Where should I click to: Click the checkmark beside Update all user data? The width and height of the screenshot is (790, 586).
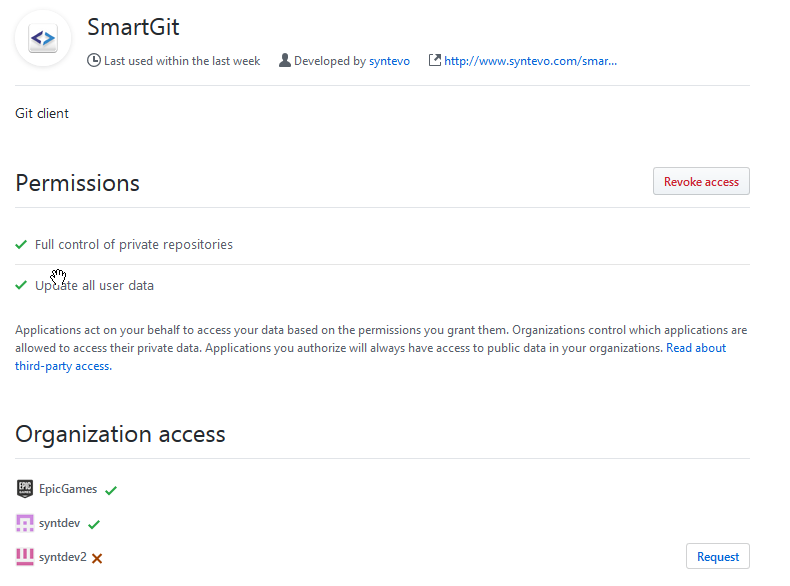[x=21, y=285]
